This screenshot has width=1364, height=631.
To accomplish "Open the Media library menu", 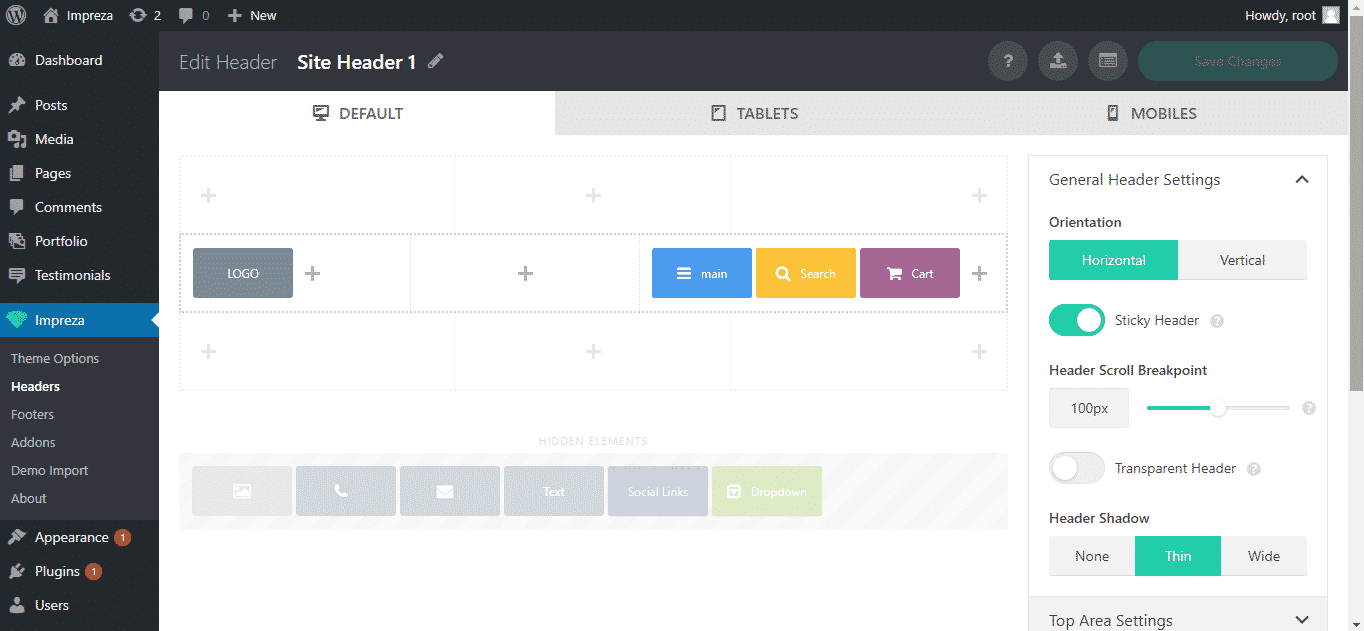I will click(x=79, y=139).
